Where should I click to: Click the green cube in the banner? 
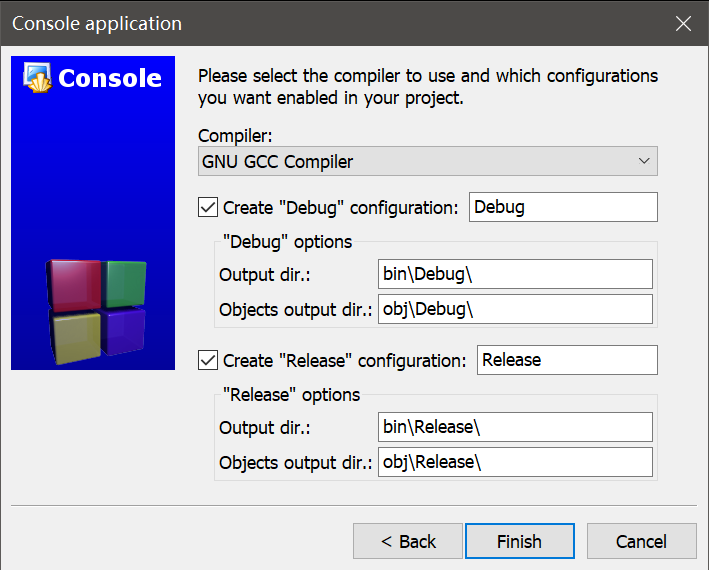(x=125, y=282)
